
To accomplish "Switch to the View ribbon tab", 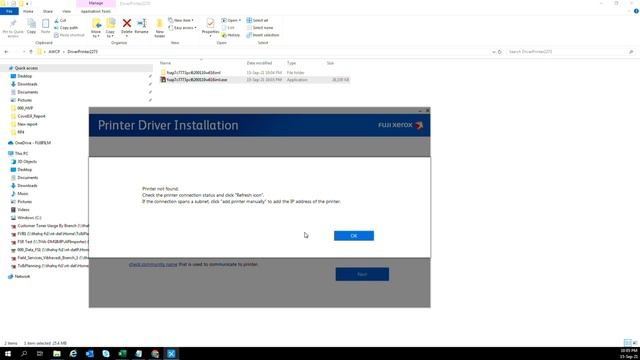I will point(66,11).
